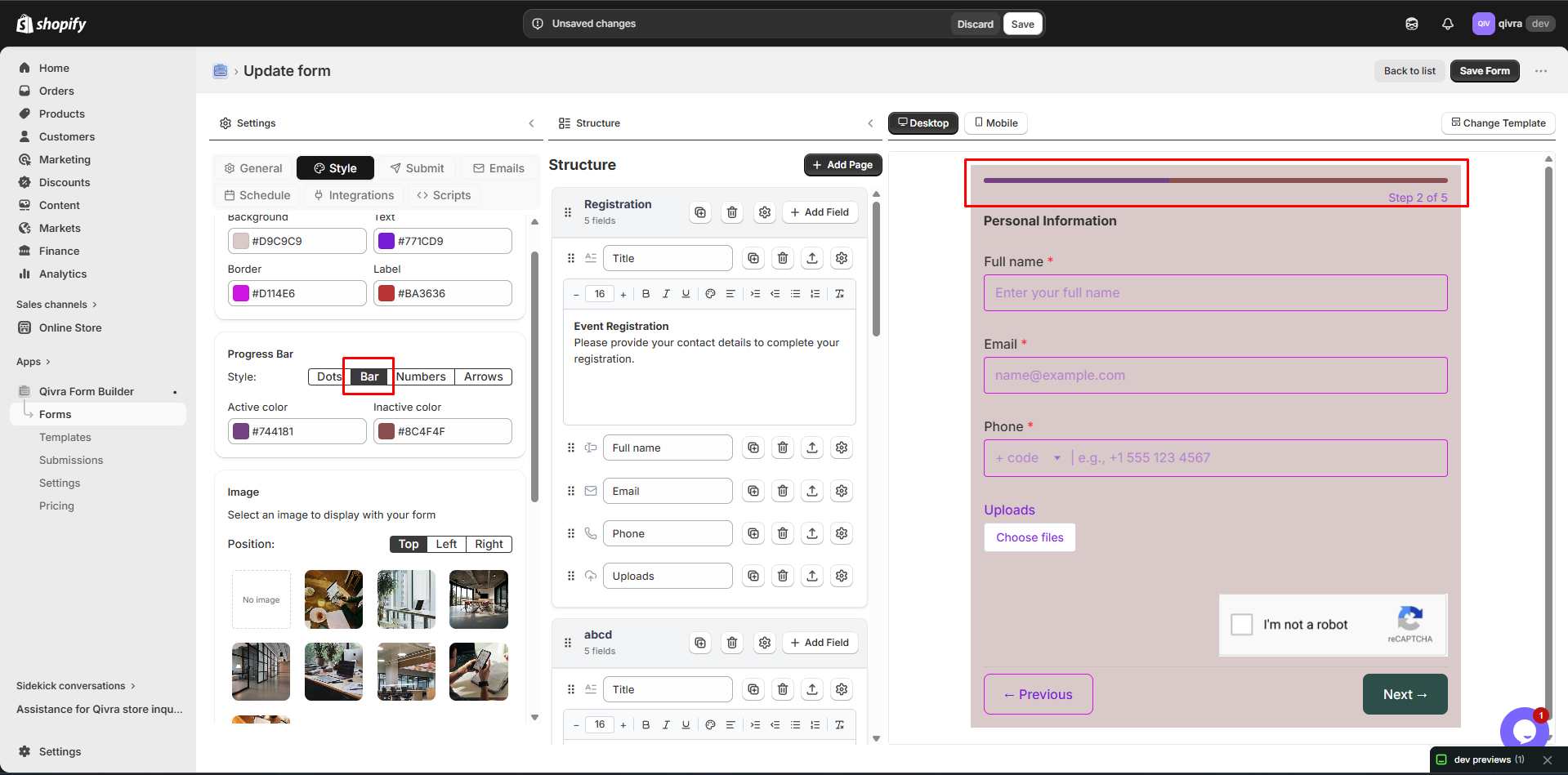The image size is (1568, 775).
Task: Open the chat support bubble
Action: pos(1524,731)
